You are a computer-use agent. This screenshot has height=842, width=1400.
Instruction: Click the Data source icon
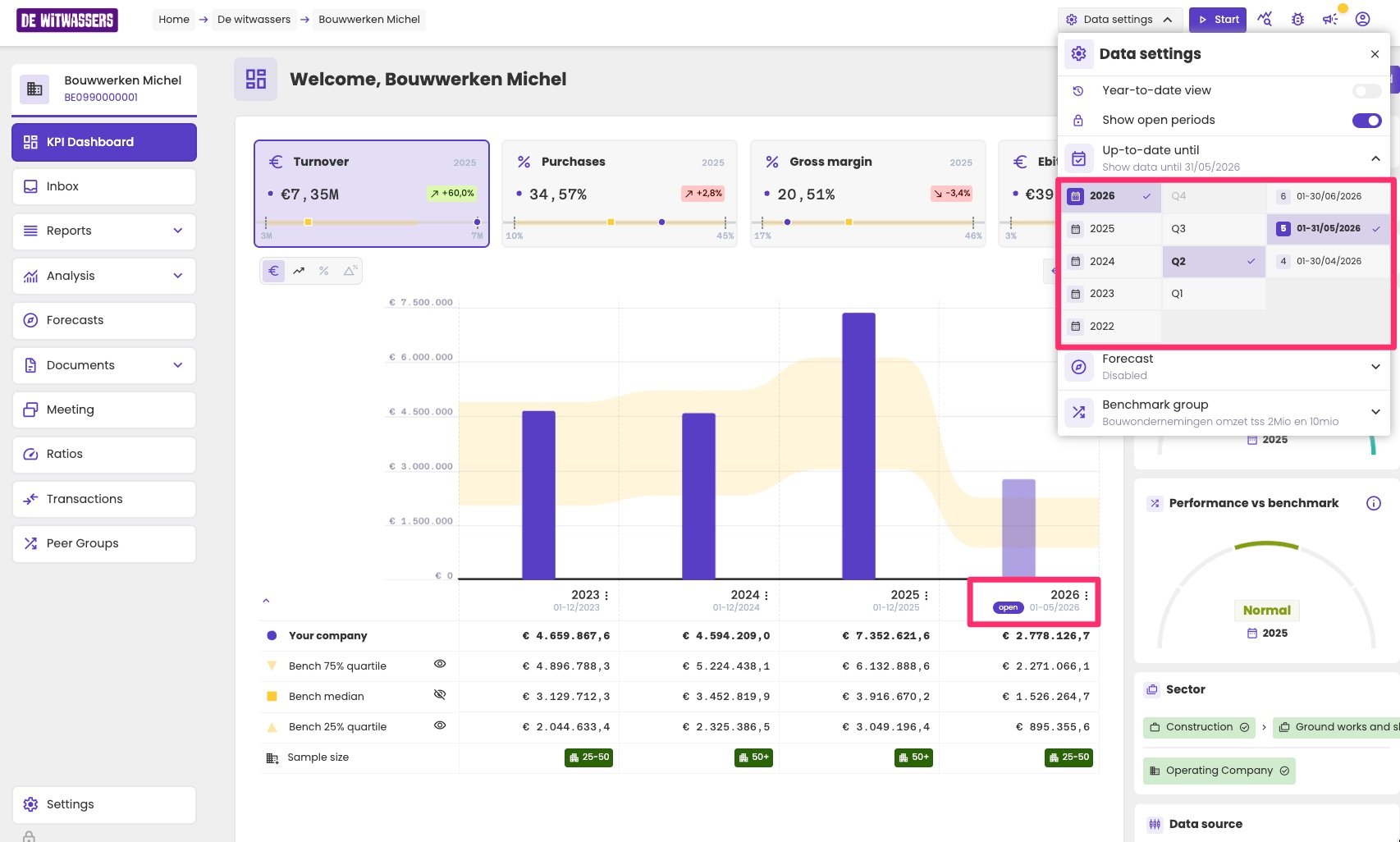(1155, 824)
